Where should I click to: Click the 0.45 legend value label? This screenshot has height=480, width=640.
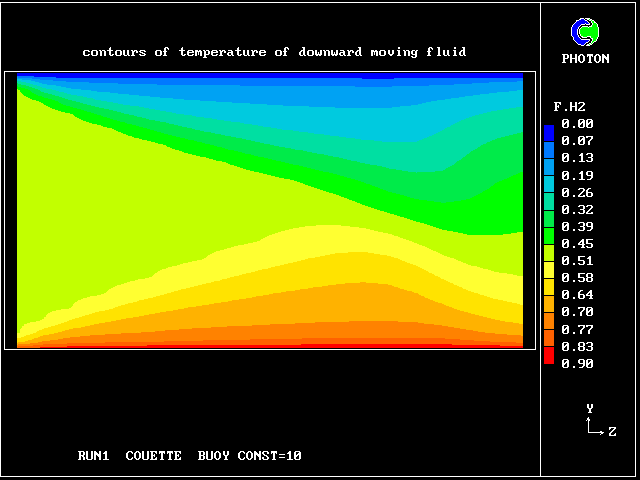point(578,243)
